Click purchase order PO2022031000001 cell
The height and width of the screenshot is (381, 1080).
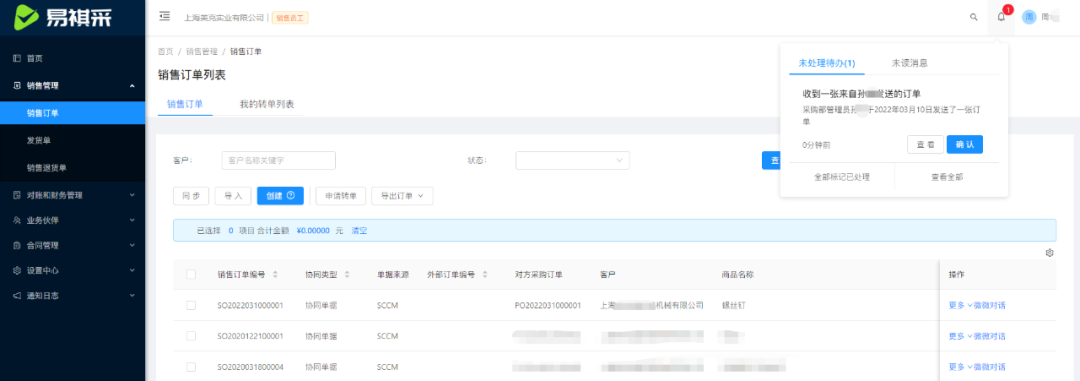point(548,305)
